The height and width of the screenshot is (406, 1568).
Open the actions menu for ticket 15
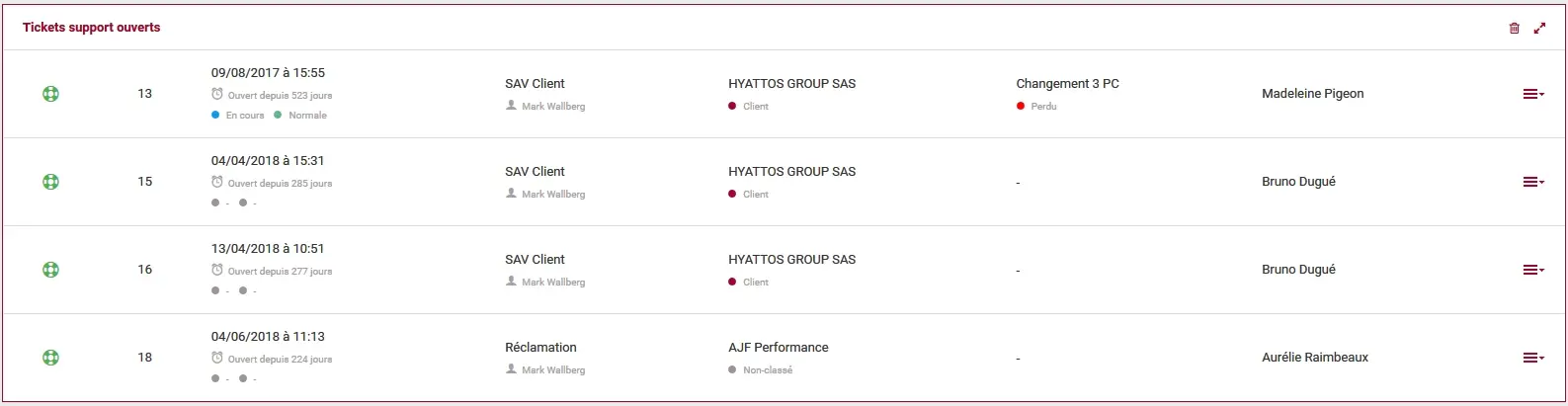1533,182
